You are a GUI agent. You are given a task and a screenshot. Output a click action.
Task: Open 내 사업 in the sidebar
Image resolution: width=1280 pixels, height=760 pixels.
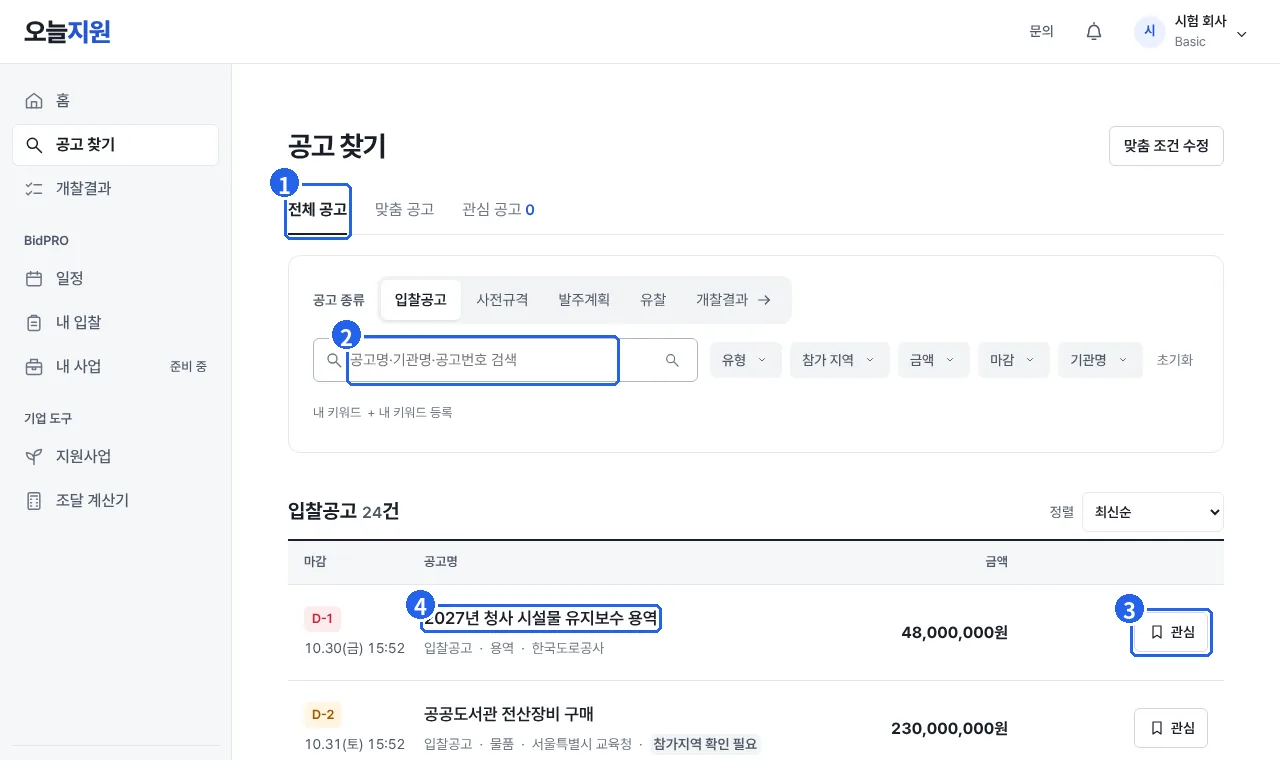116,367
